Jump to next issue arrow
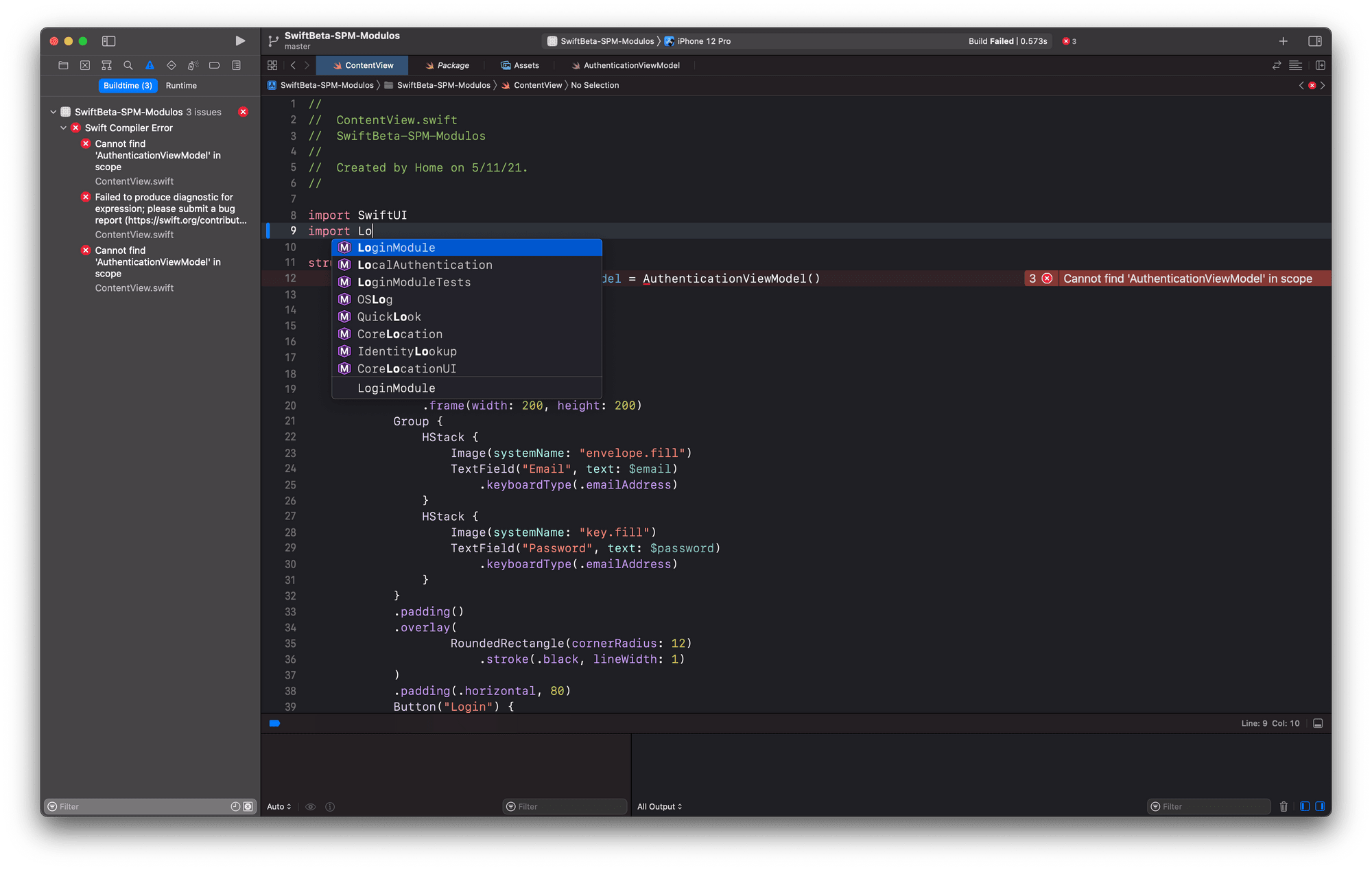This screenshot has width=1372, height=870. pyautogui.click(x=1322, y=85)
